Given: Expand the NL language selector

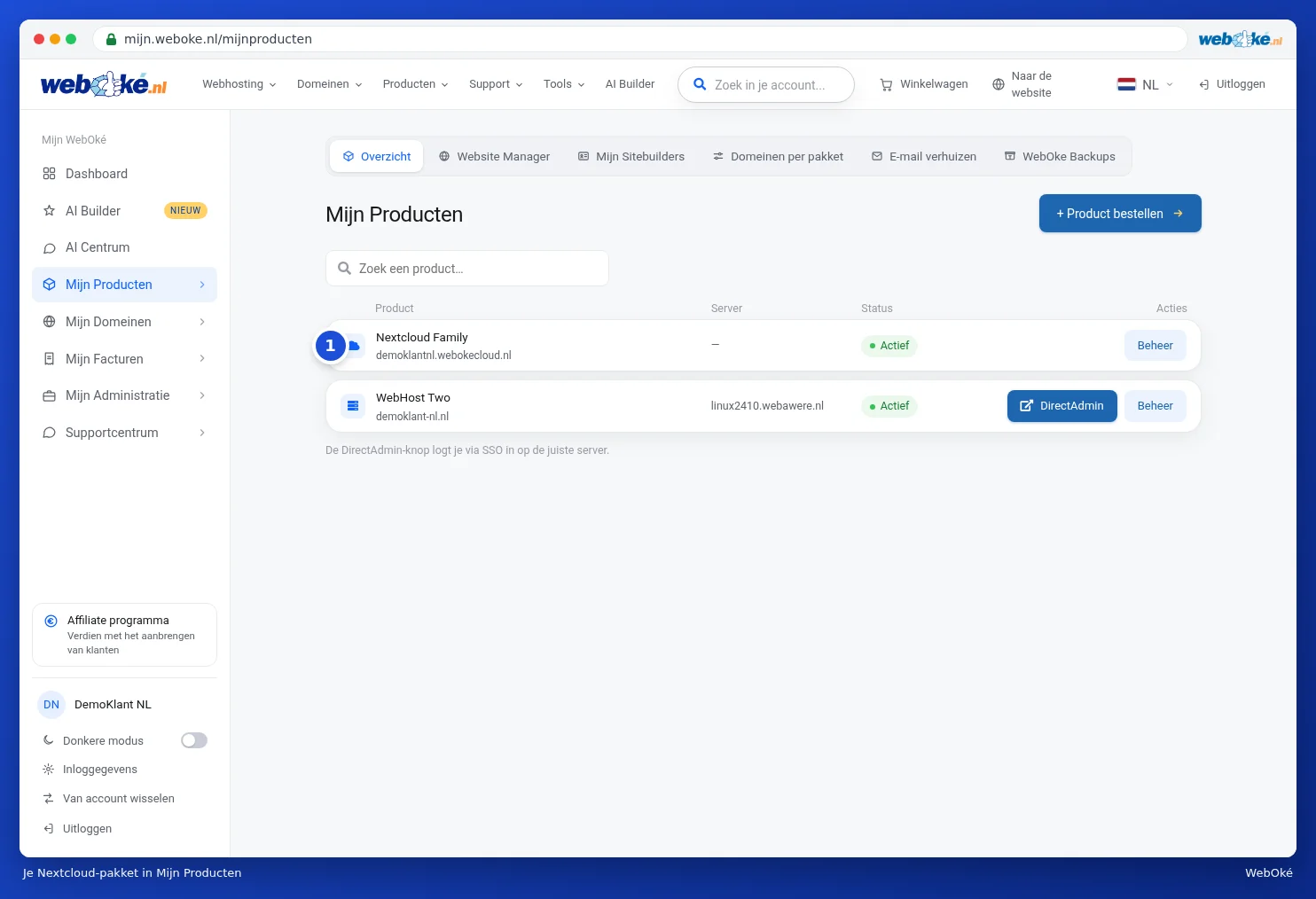Looking at the screenshot, I should [1146, 84].
